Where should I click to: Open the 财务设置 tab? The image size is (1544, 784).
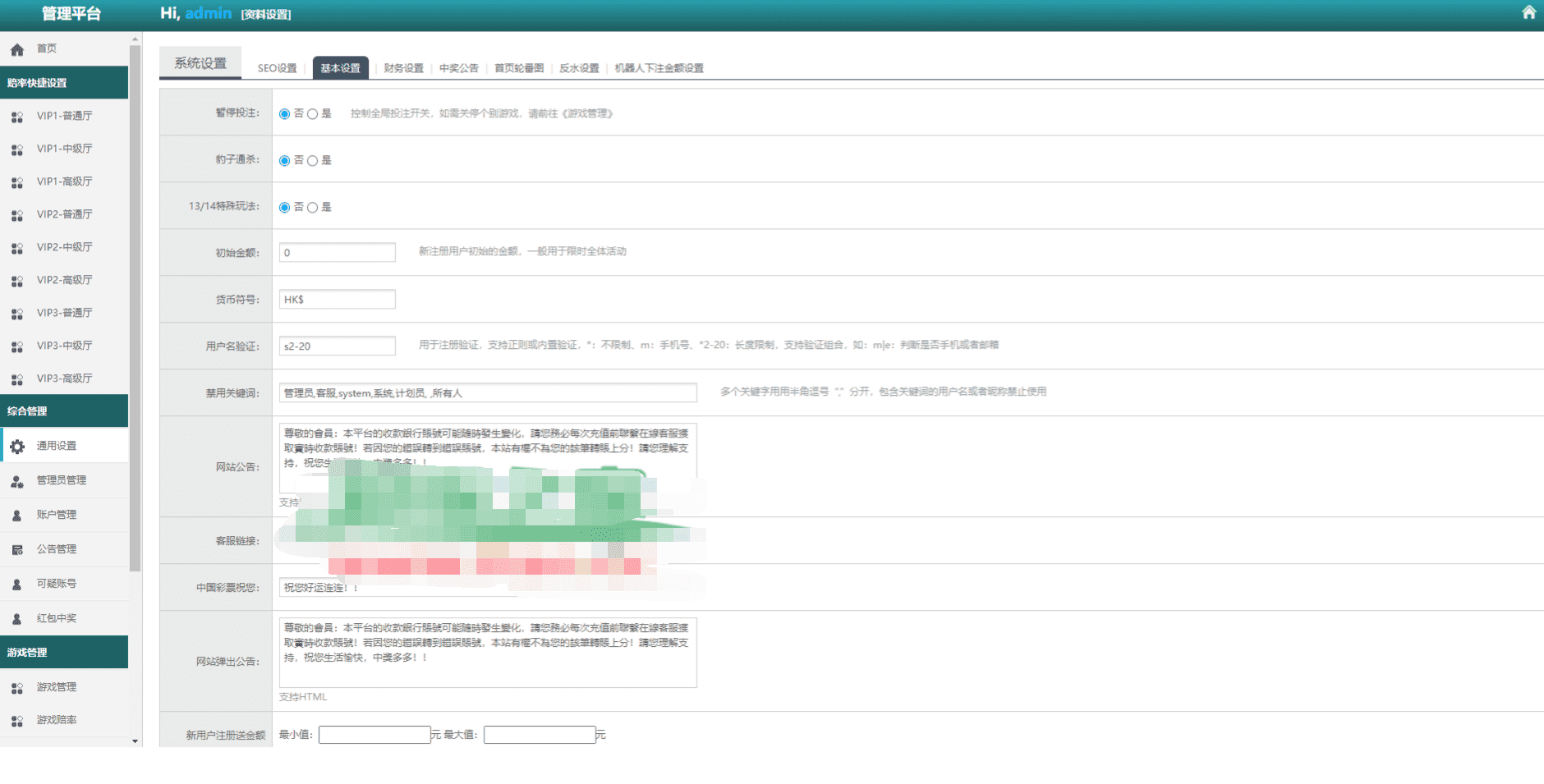[x=403, y=68]
